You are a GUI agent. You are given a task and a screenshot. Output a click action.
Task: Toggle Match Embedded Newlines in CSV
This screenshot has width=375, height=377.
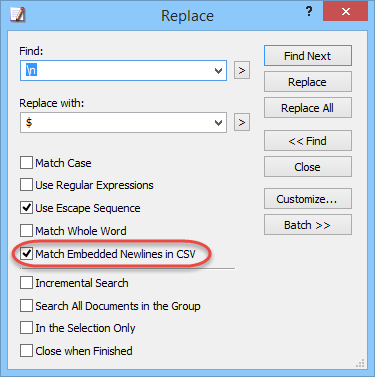26,254
